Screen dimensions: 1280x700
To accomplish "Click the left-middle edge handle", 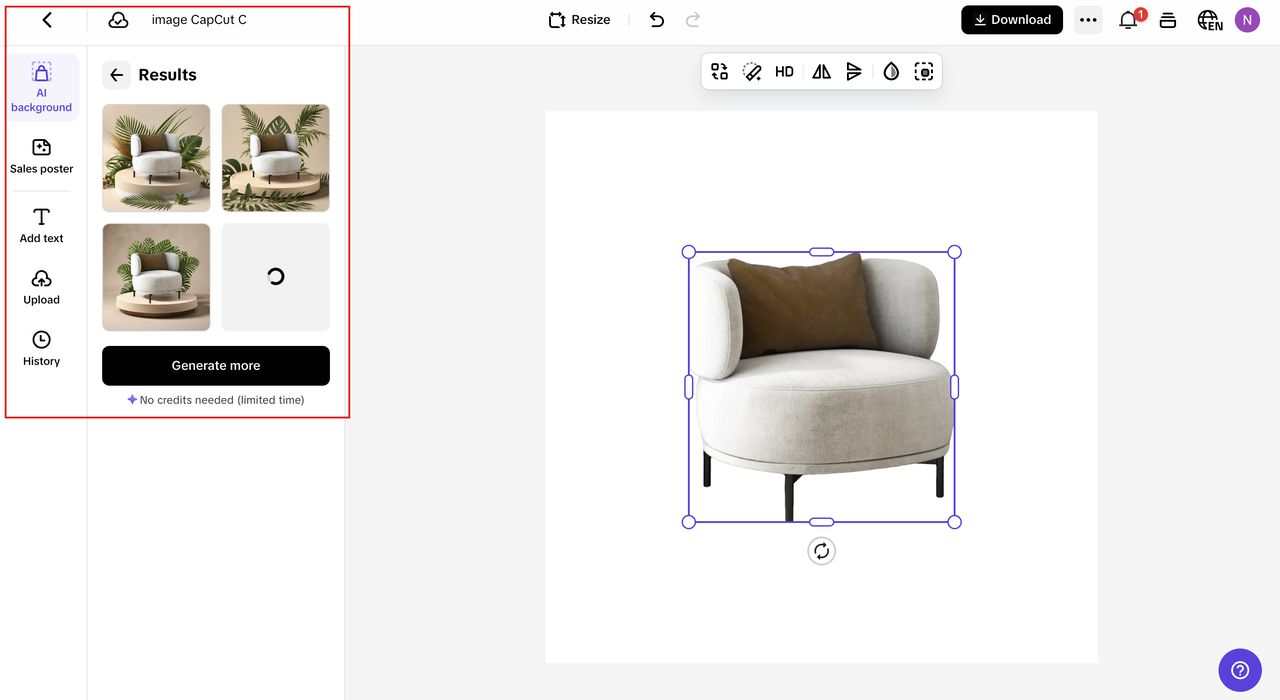I will 688,387.
